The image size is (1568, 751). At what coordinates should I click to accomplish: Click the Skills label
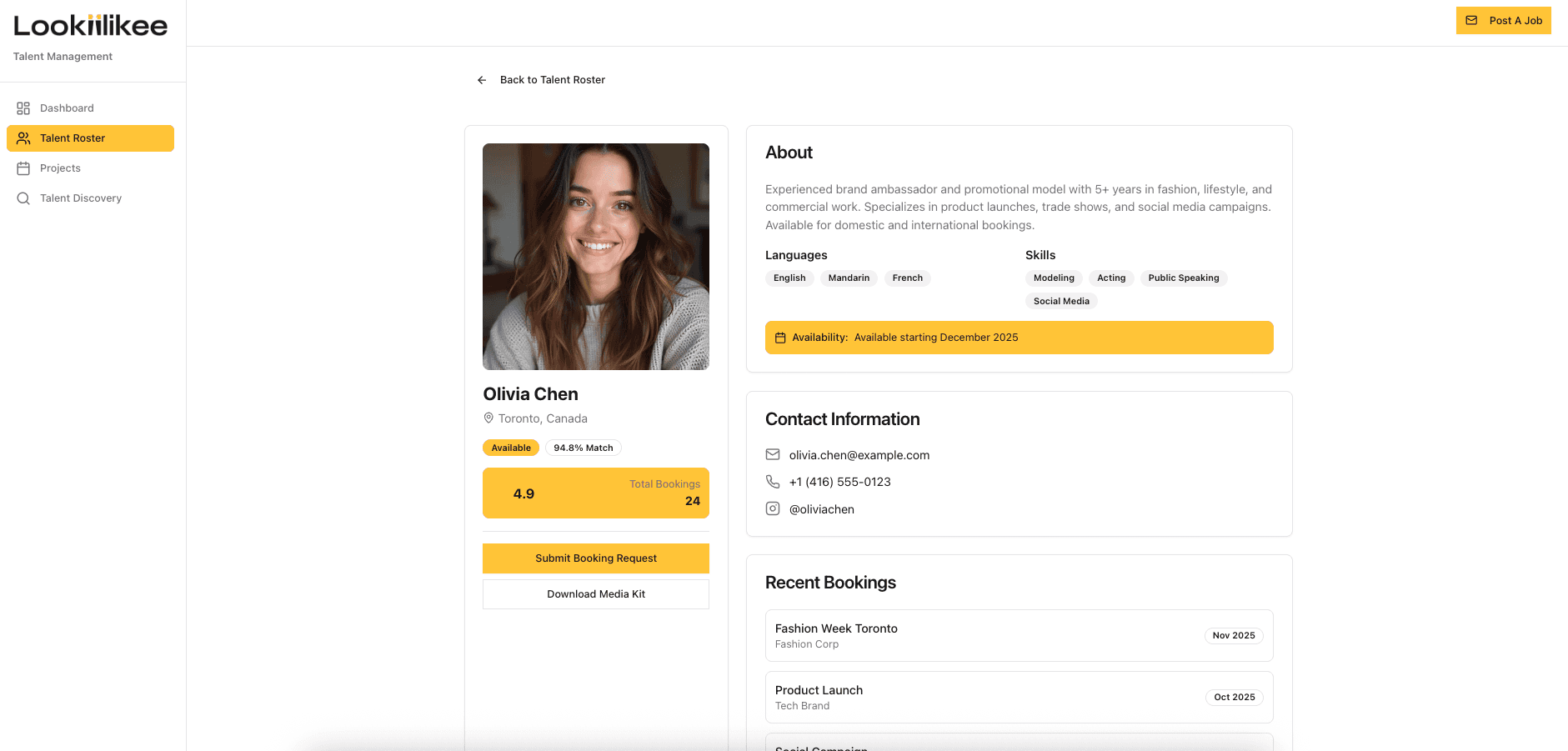click(1040, 255)
